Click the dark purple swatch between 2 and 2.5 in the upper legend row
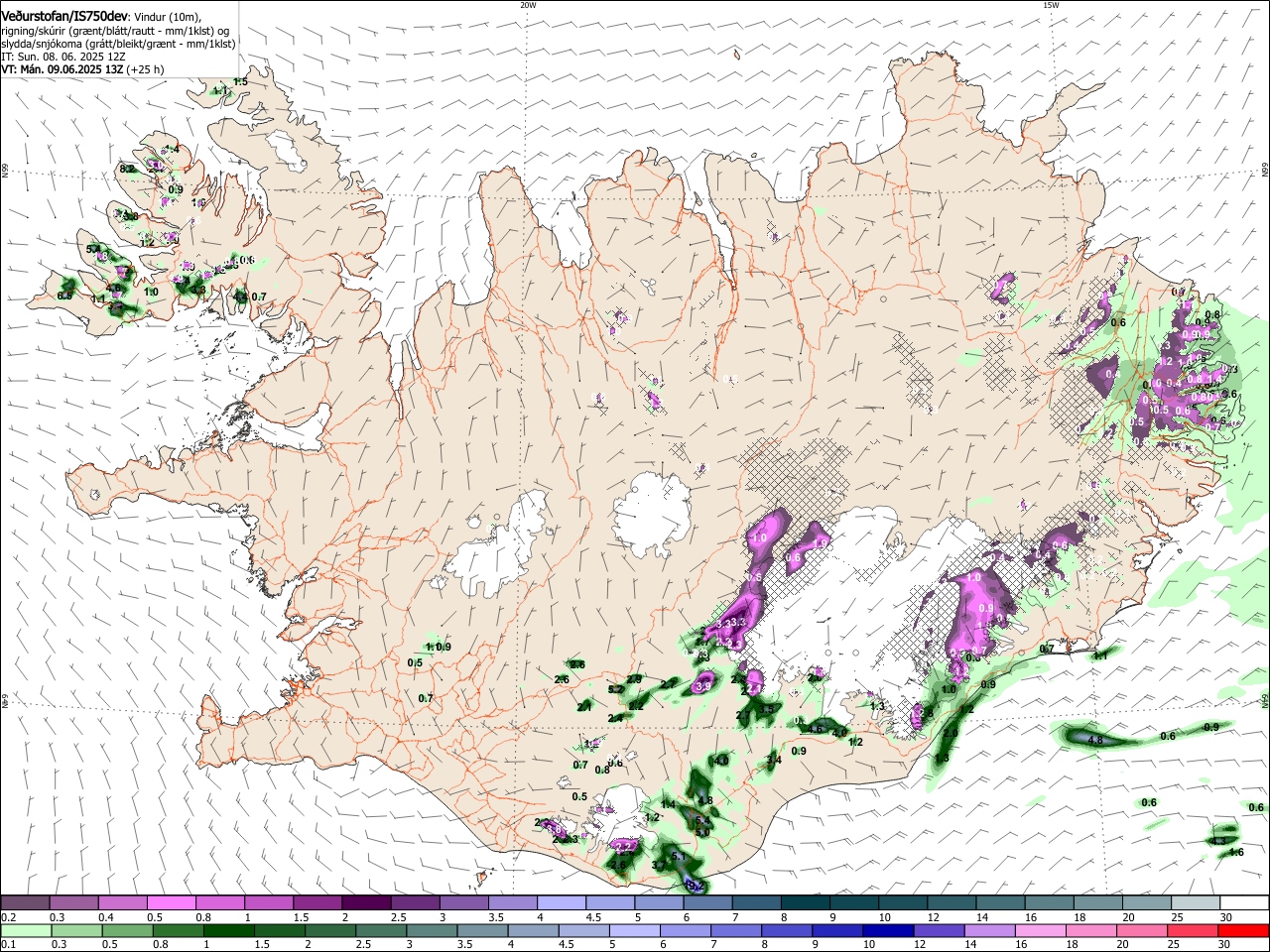 (x=366, y=903)
